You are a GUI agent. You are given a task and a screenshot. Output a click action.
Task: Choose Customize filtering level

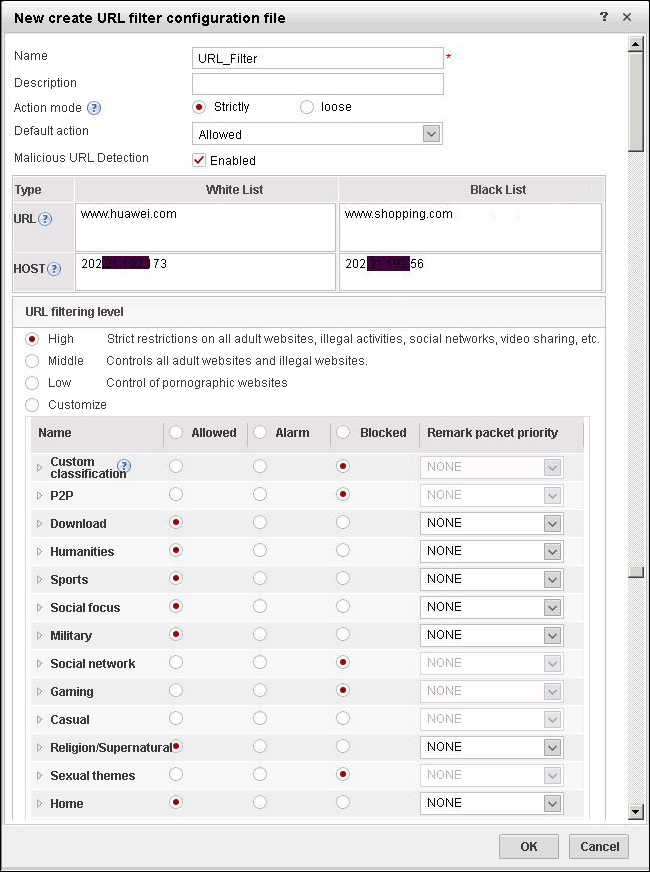tap(32, 405)
